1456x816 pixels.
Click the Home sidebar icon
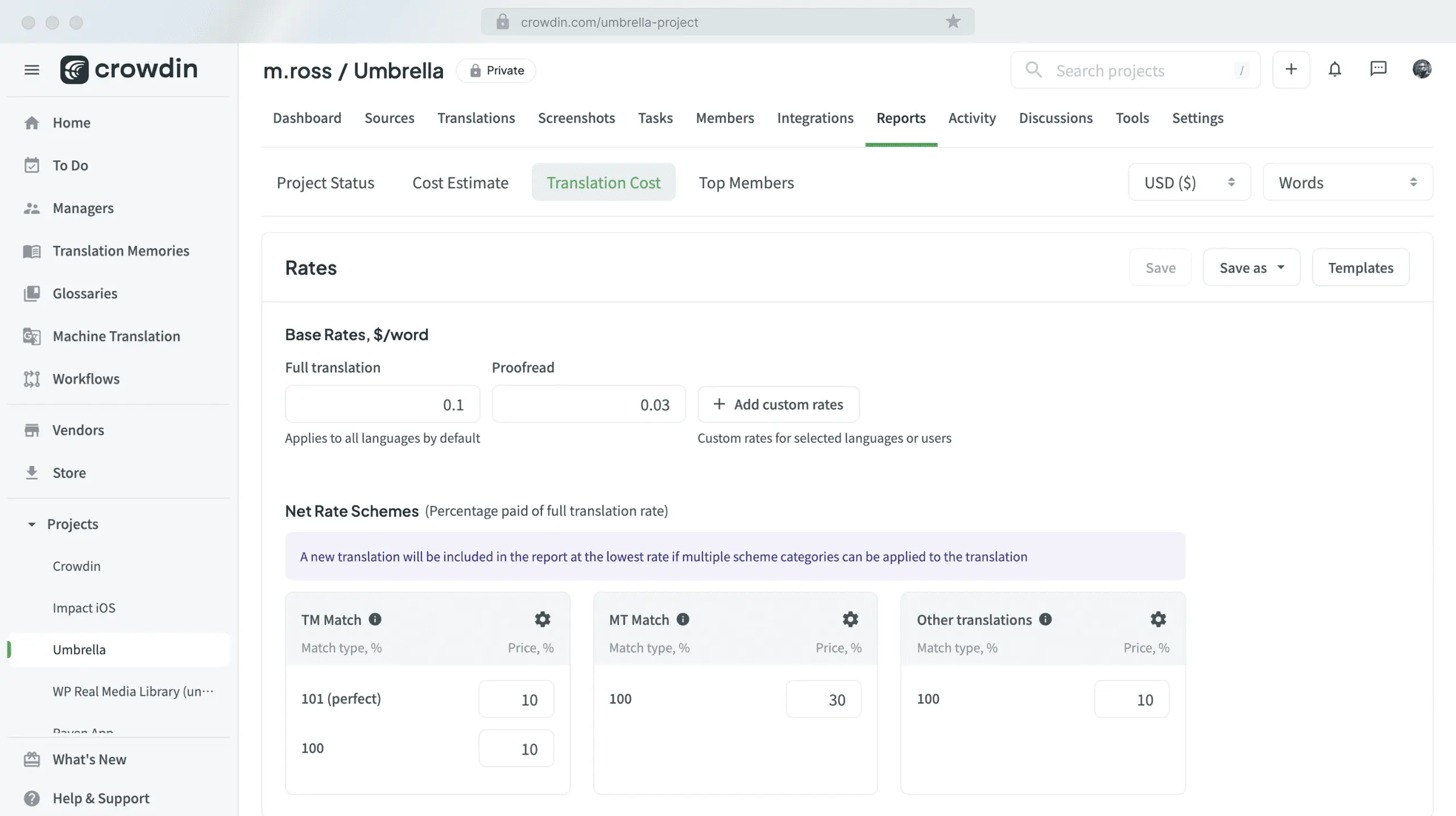[31, 122]
